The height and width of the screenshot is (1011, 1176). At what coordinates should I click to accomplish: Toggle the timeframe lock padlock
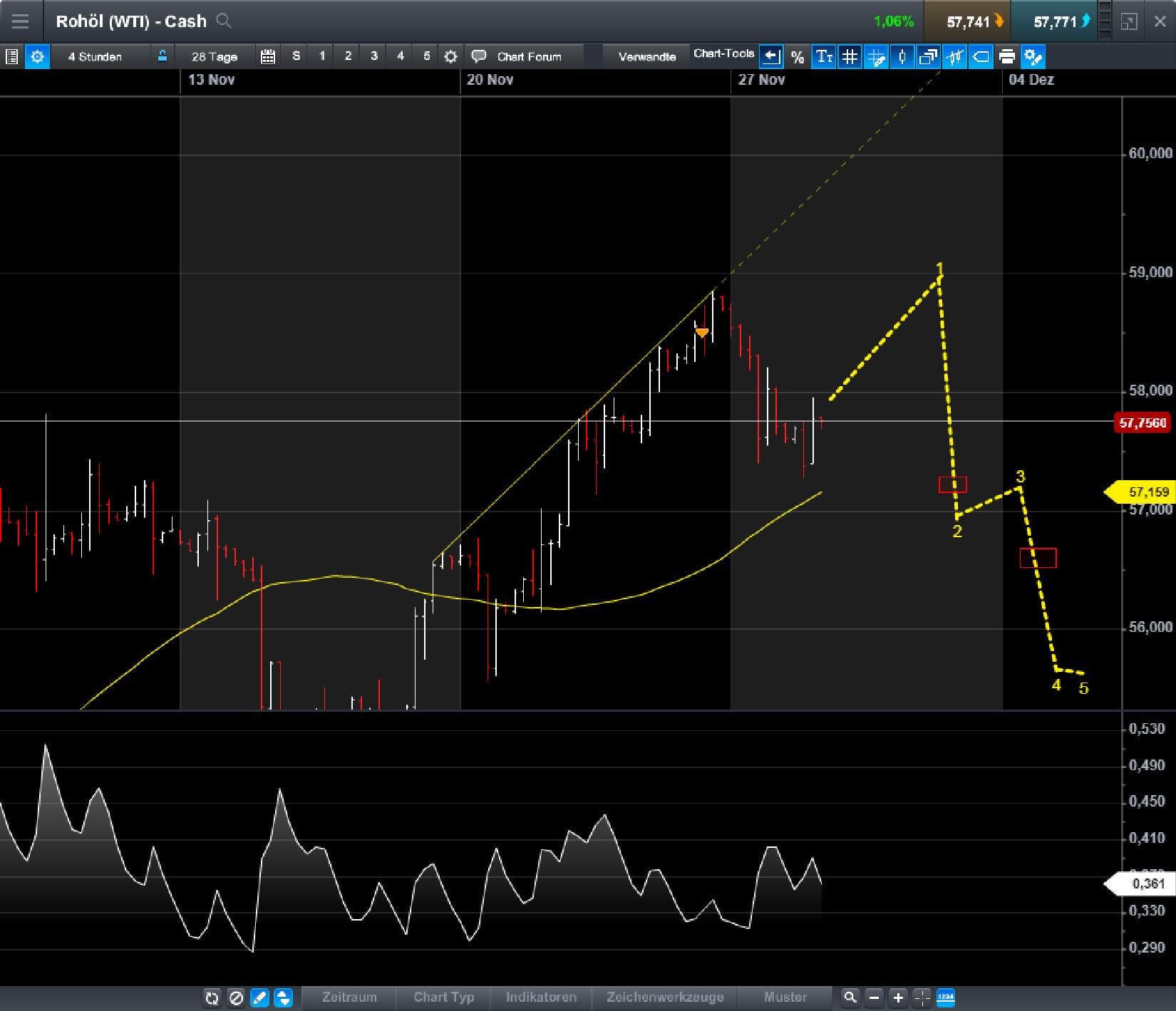coord(163,56)
